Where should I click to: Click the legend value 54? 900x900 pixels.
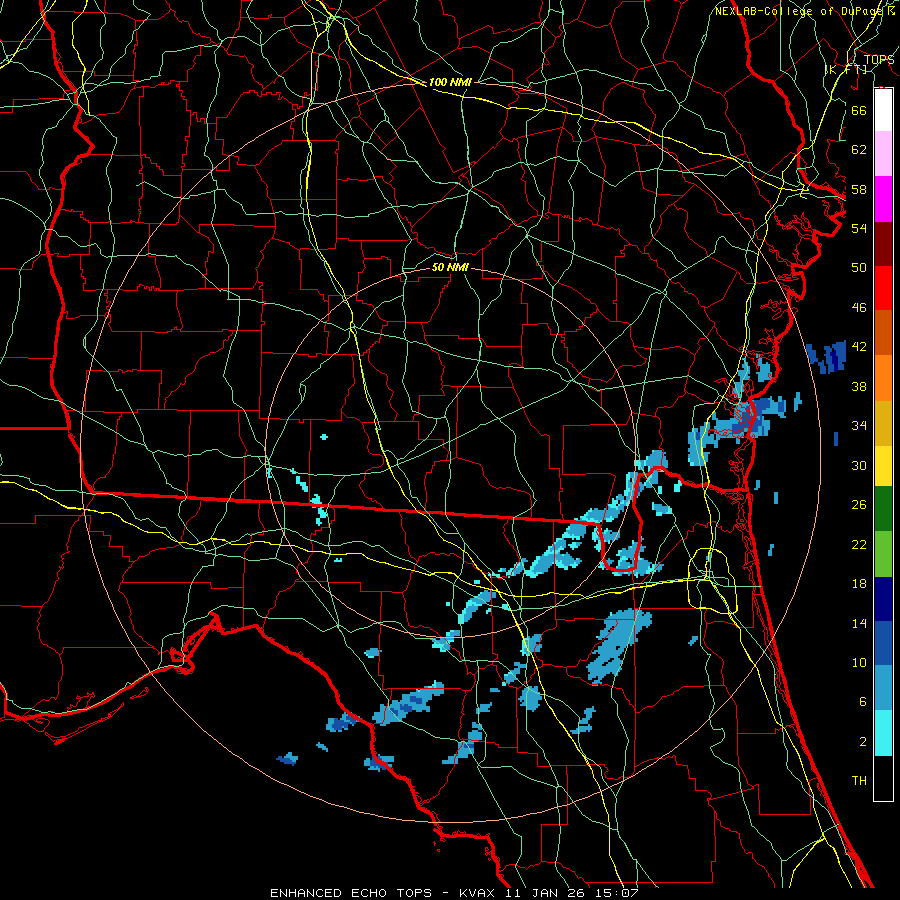[859, 228]
